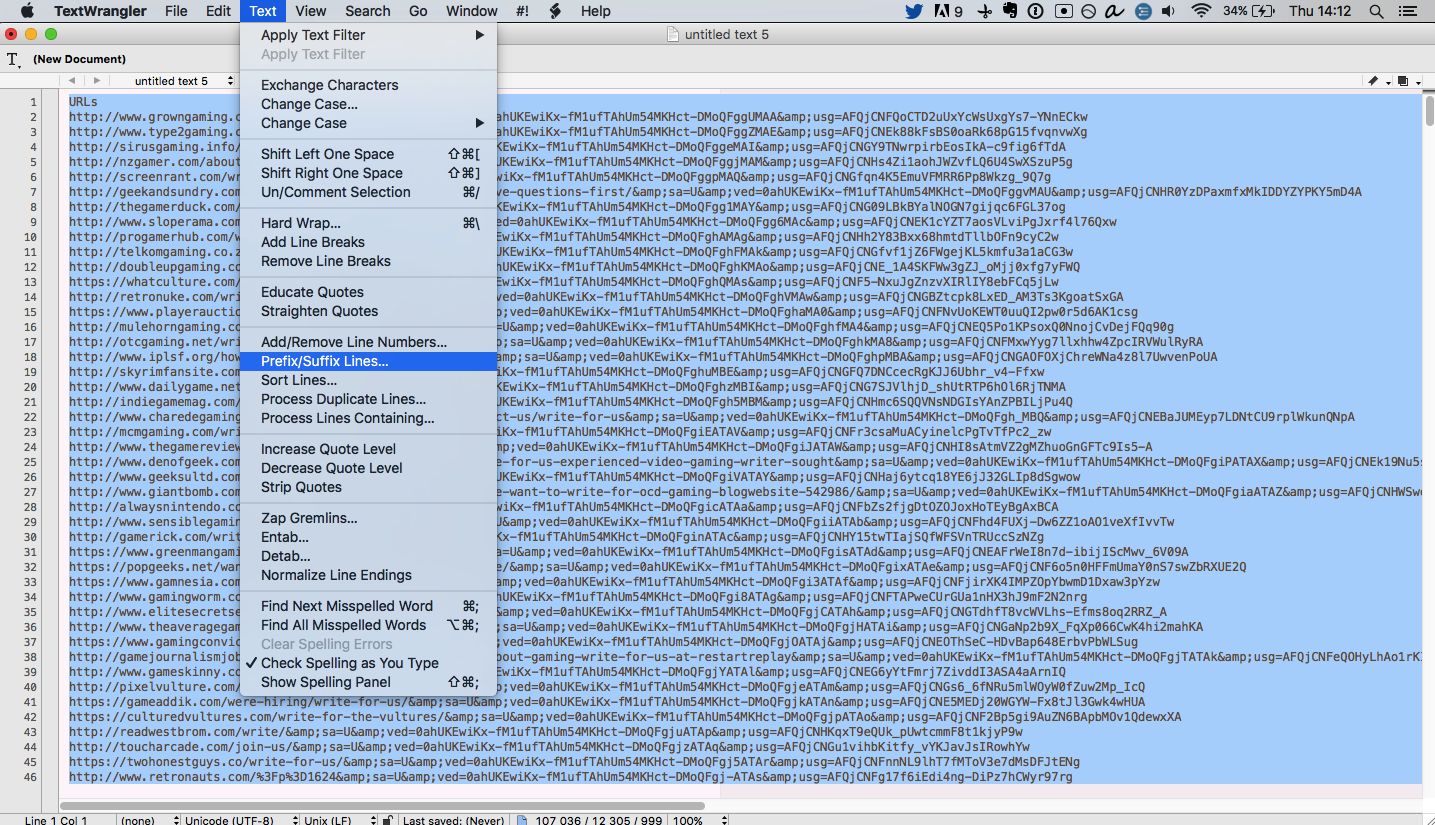
Task: Click the 1Password menu bar icon
Action: tap(1036, 11)
